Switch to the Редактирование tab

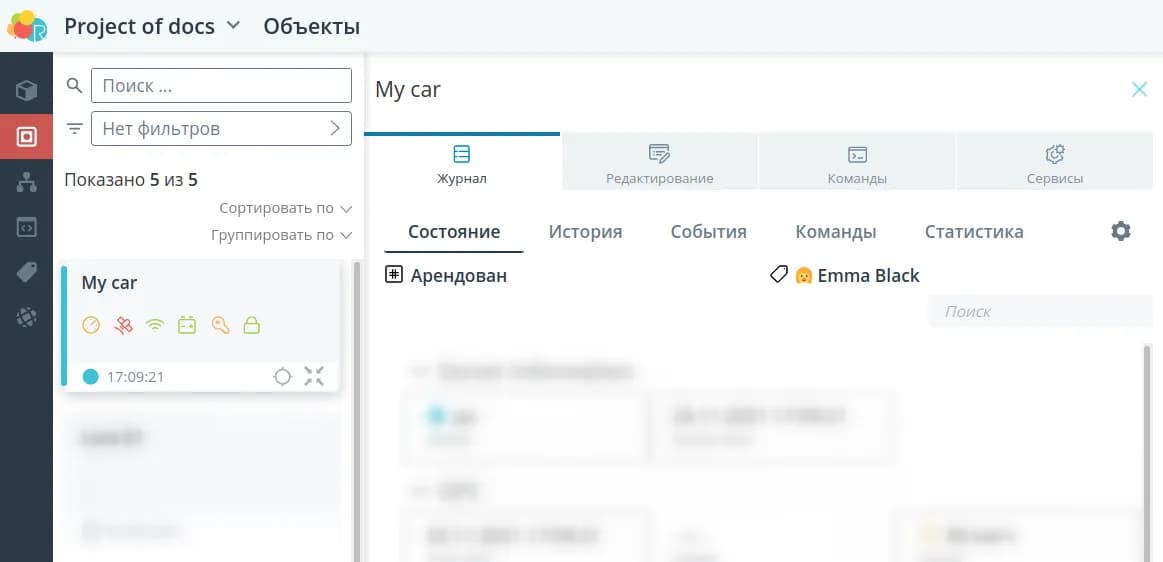coord(660,164)
